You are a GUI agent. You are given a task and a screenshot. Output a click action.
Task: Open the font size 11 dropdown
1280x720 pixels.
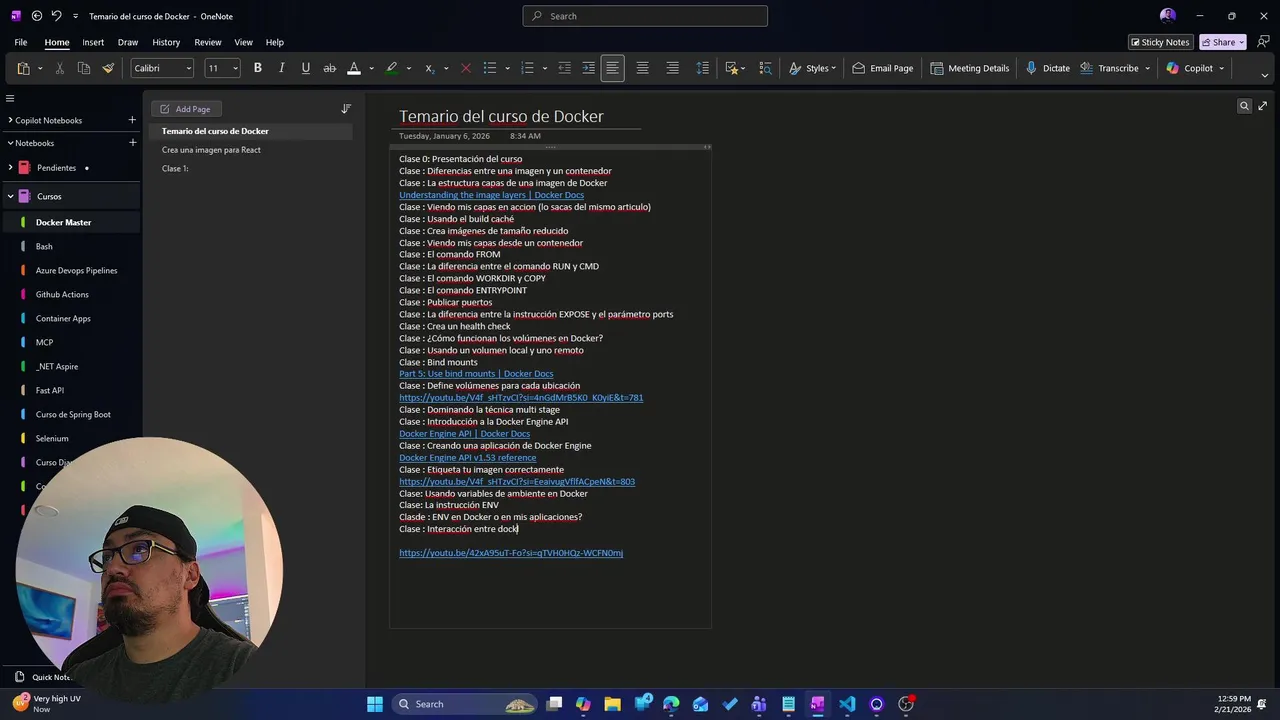[x=235, y=68]
